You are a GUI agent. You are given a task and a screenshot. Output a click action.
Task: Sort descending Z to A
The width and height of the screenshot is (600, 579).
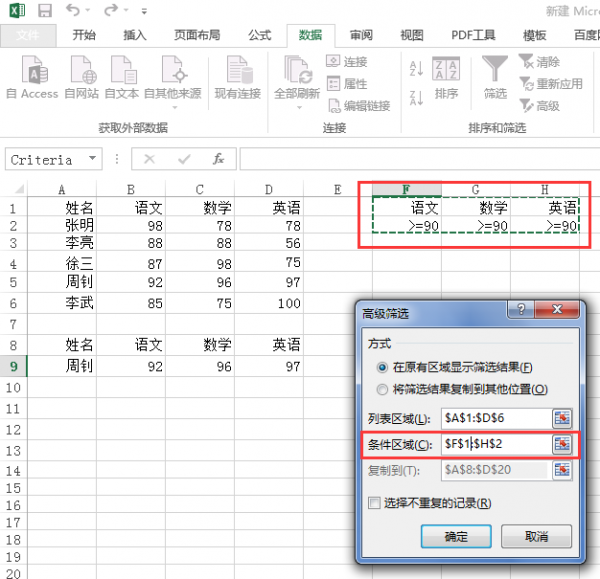pos(416,98)
